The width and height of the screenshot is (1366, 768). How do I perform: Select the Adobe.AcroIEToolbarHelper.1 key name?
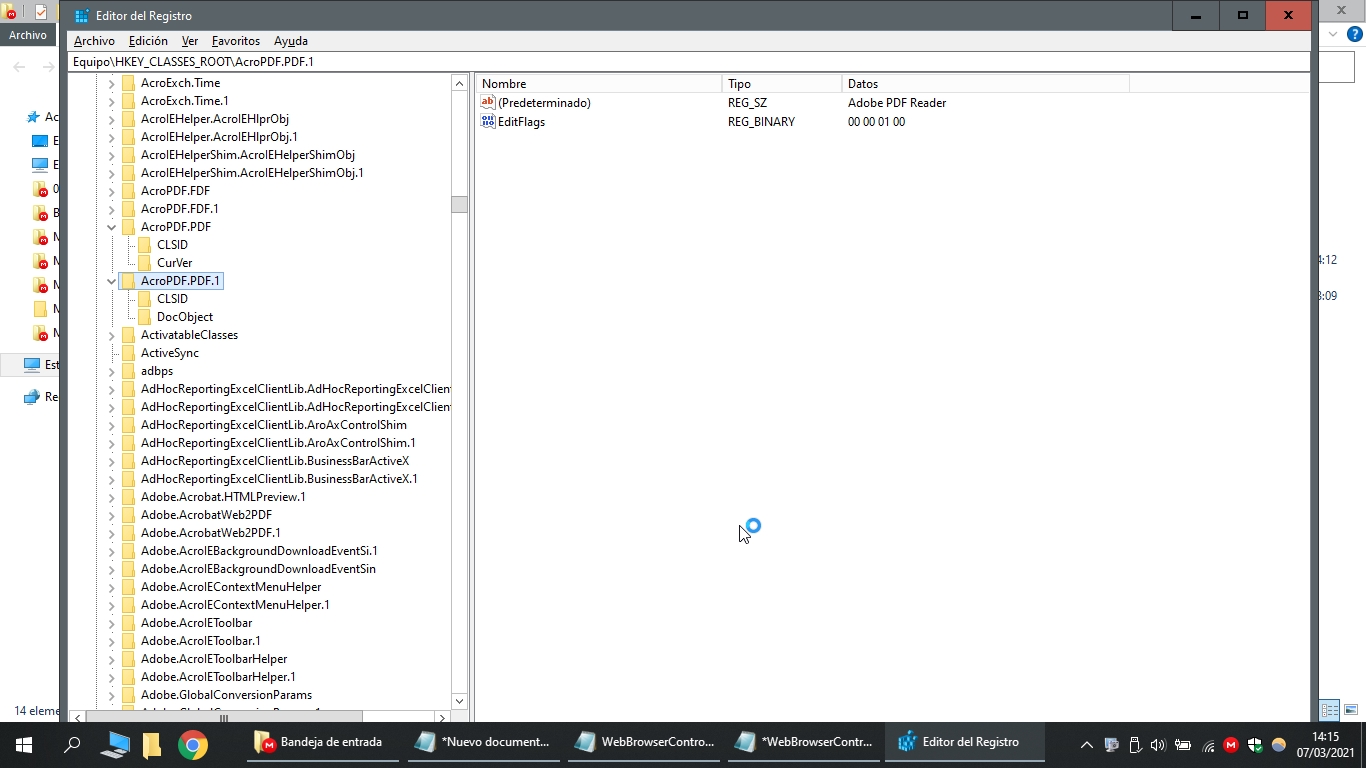tap(218, 677)
